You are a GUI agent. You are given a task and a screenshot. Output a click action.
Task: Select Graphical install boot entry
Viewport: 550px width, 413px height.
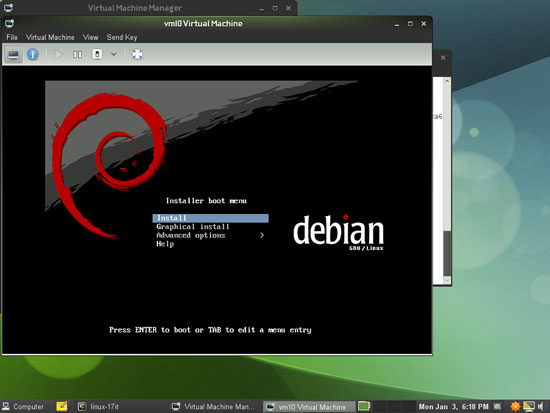[x=193, y=227]
